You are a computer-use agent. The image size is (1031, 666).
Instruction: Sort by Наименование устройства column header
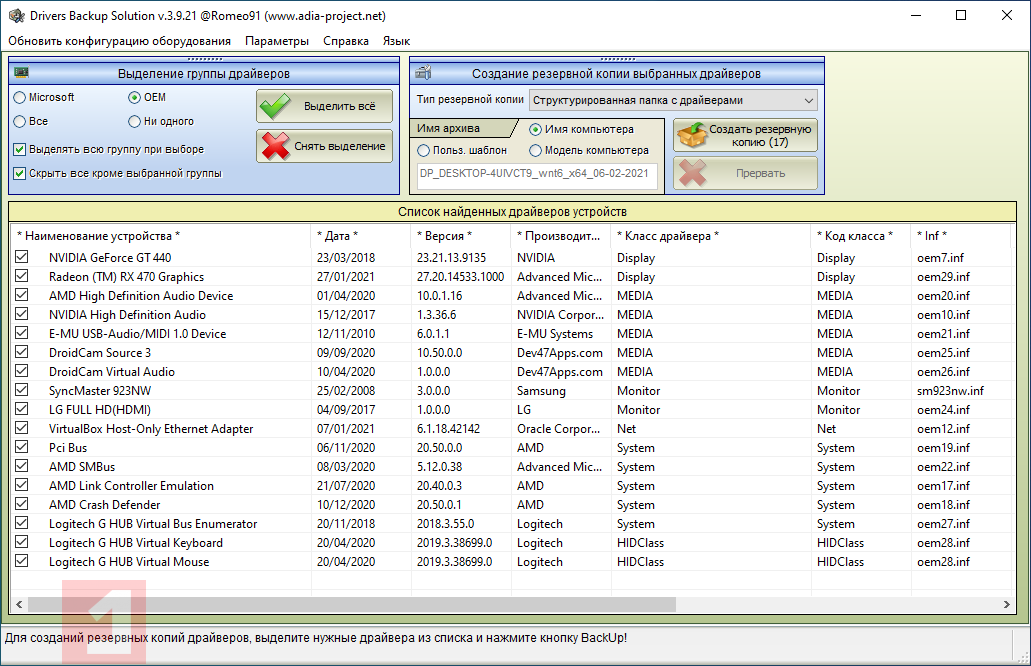point(160,235)
